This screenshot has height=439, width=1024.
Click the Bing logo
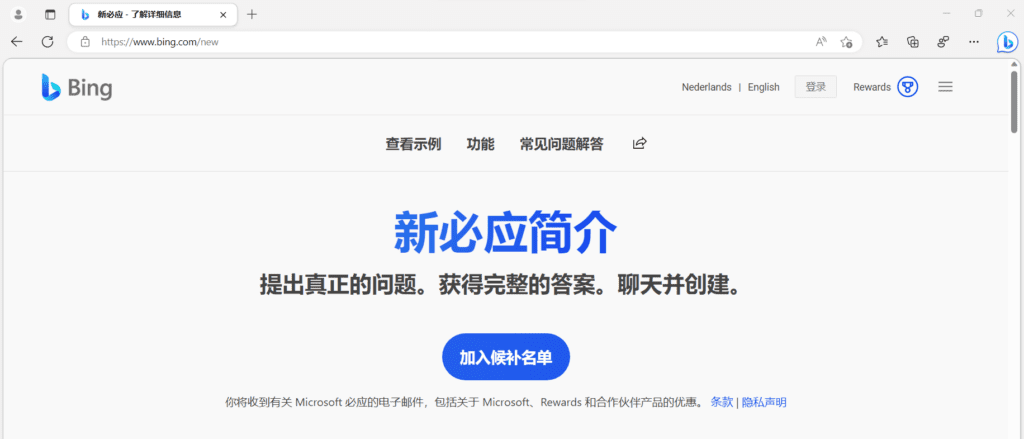pyautogui.click(x=76, y=87)
